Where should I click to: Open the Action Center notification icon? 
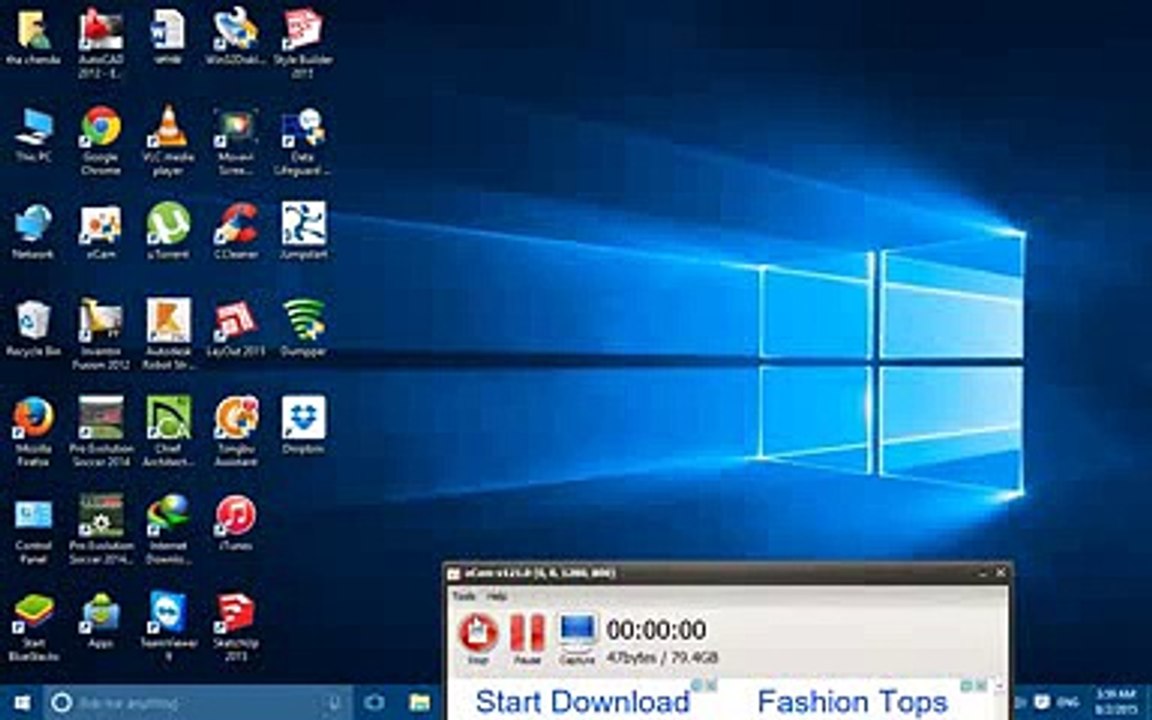tap(1041, 702)
